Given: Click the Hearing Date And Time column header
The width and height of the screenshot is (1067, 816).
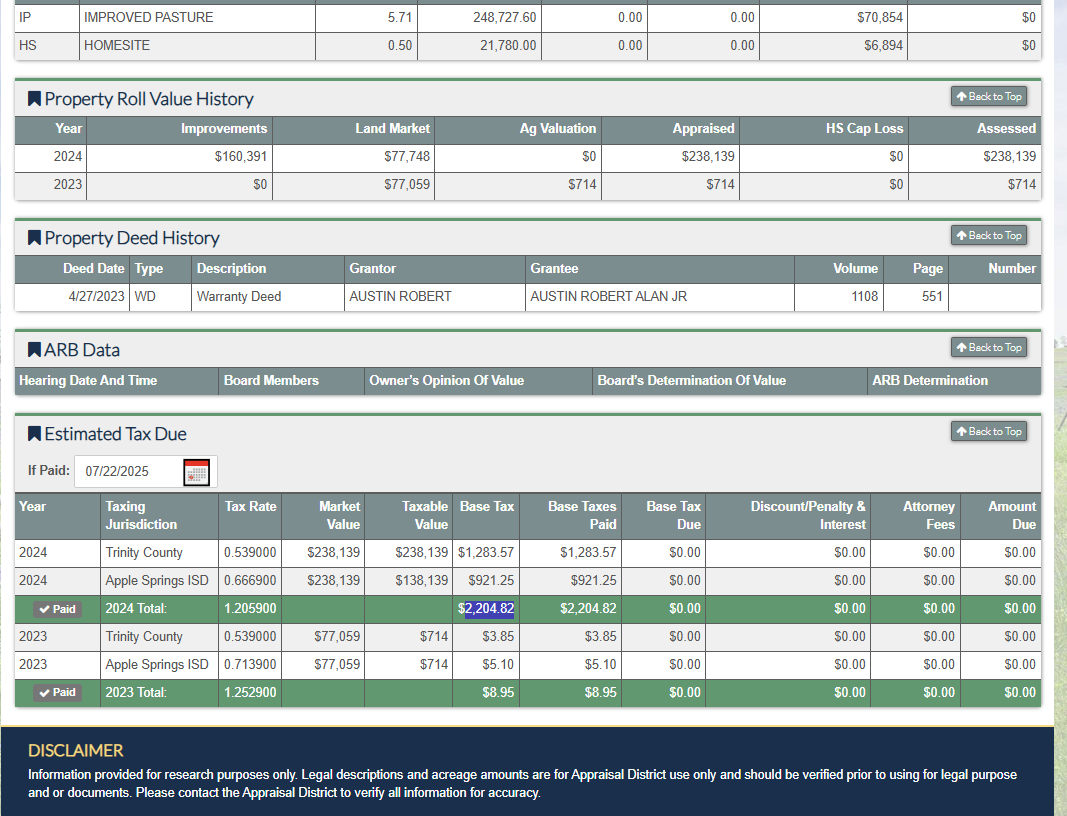Looking at the screenshot, I should click(x=88, y=380).
